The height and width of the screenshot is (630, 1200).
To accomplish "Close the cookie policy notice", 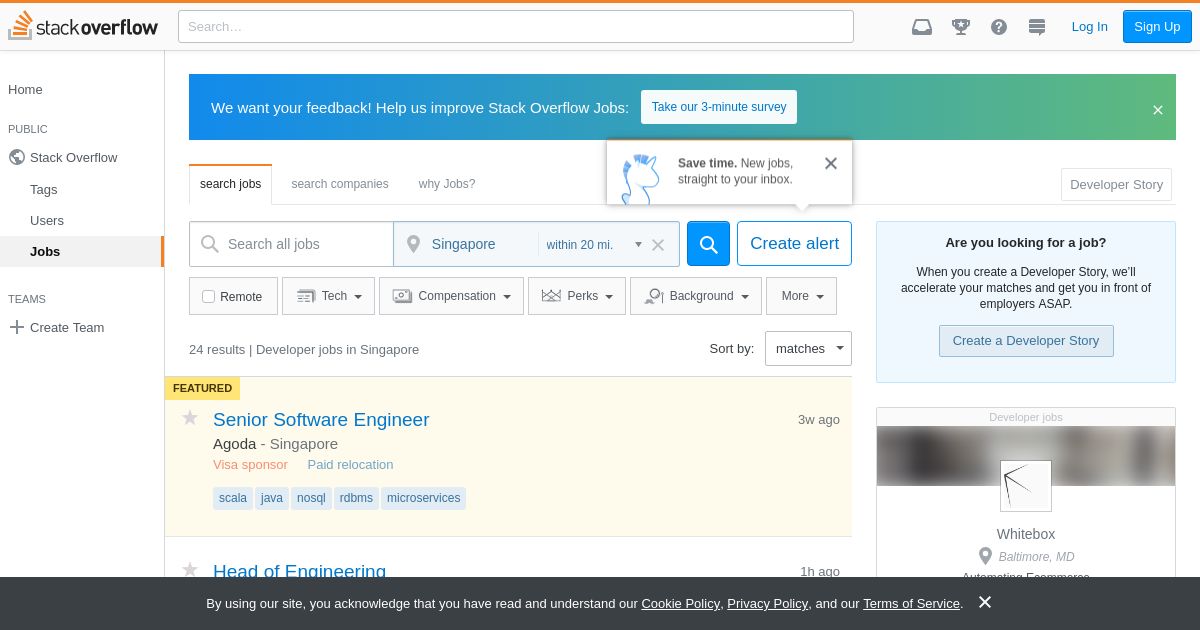I will (x=985, y=602).
